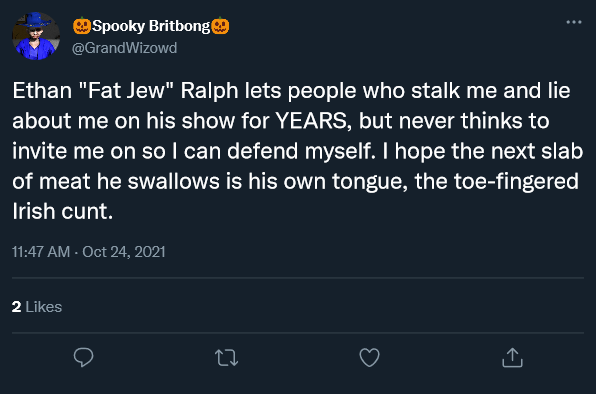This screenshot has width=596, height=394.
Task: Click the pumpkin emoji after Spooky Britbong
Action: pyautogui.click(x=220, y=26)
